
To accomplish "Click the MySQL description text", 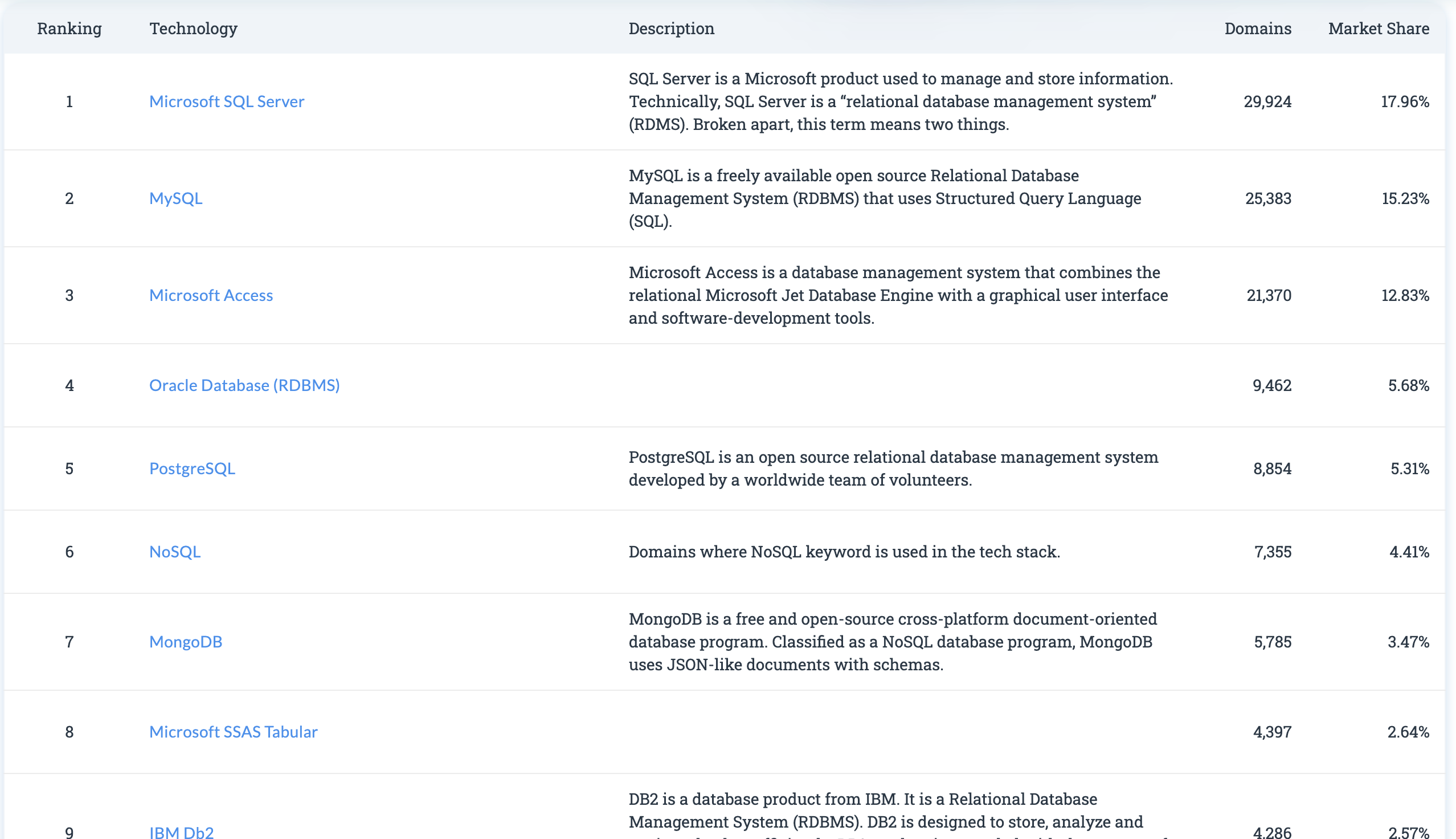I will 884,198.
